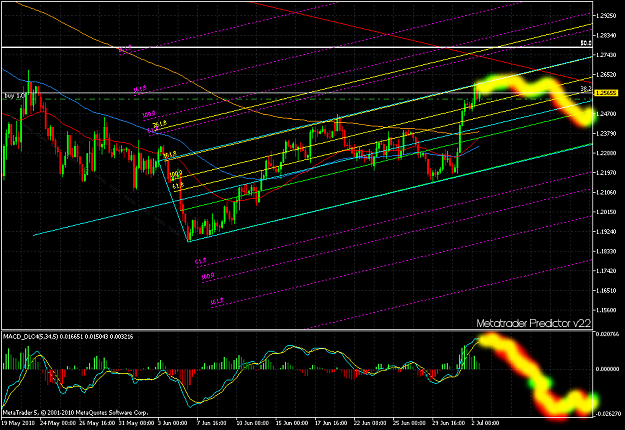
Task: Click the 1.21970 price axis label
Action: coord(606,173)
